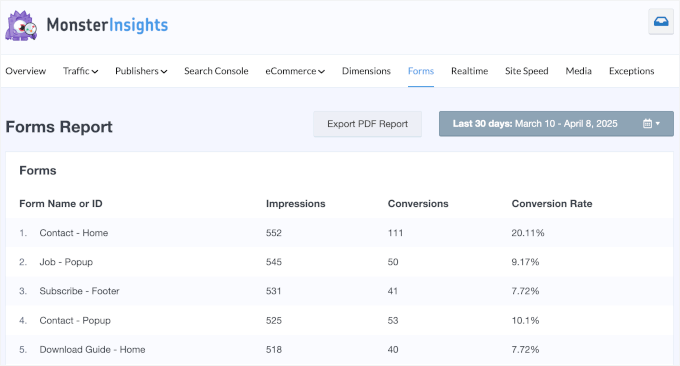The height and width of the screenshot is (366, 680).
Task: Open the inbox notifications icon button
Action: [661, 21]
